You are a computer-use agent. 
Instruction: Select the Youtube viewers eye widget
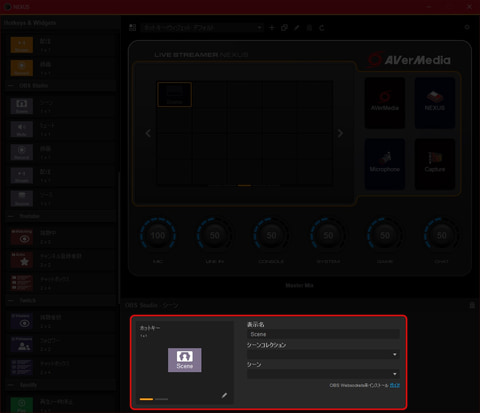(22, 237)
